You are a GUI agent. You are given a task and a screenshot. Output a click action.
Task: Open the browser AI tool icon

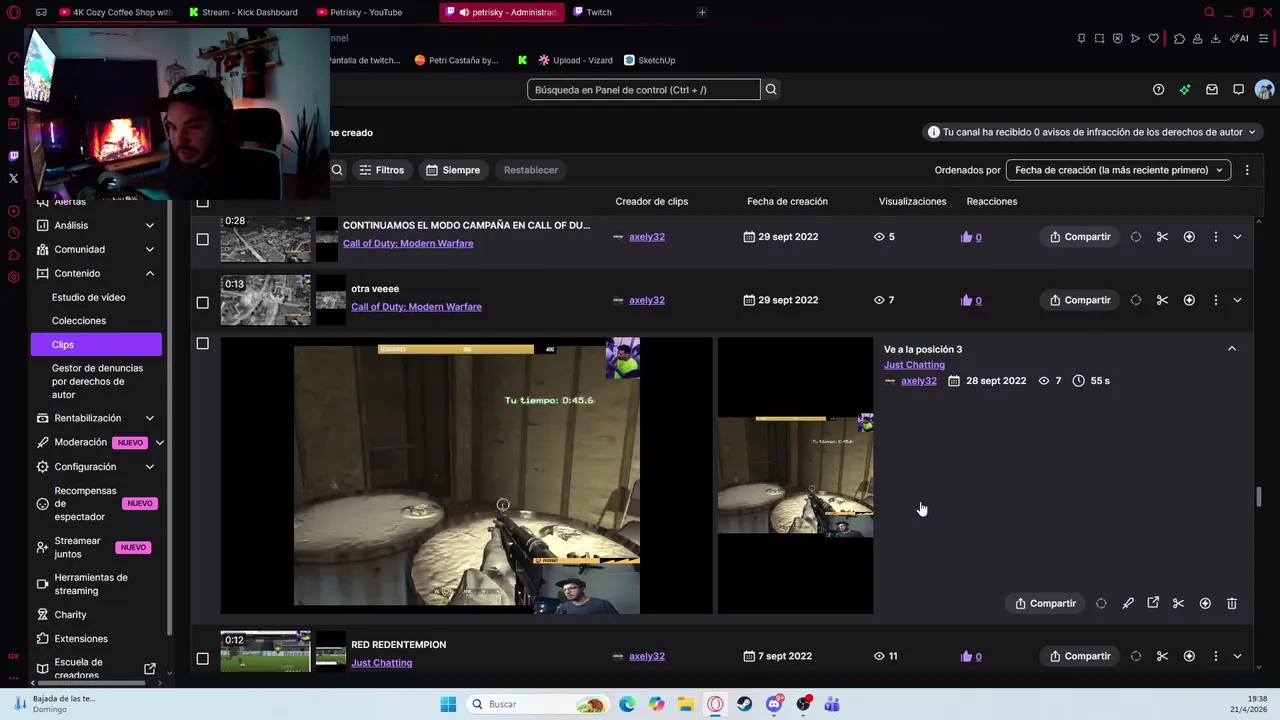[1241, 39]
